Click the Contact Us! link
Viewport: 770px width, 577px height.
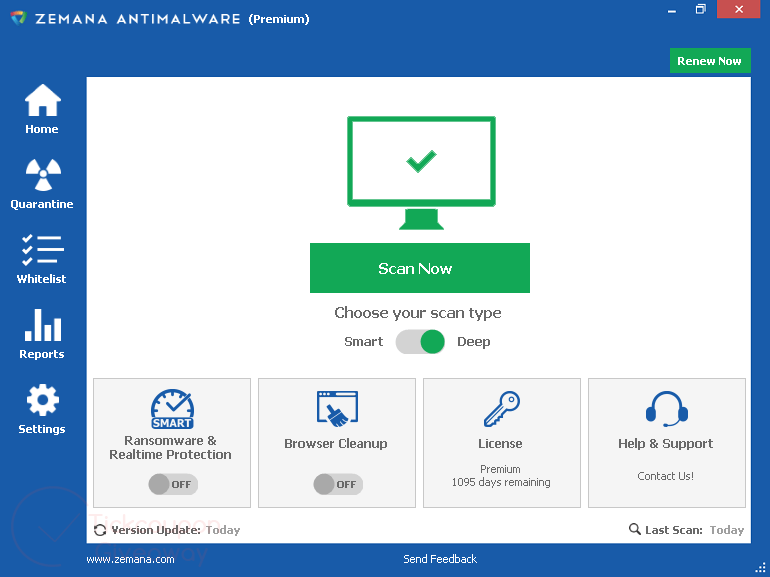665,476
